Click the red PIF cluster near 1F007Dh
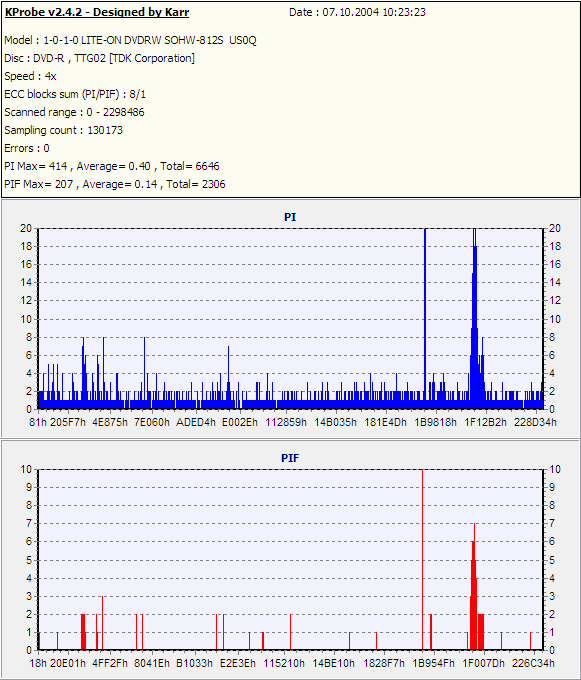Viewport: 581px width, 680px height. point(476,586)
